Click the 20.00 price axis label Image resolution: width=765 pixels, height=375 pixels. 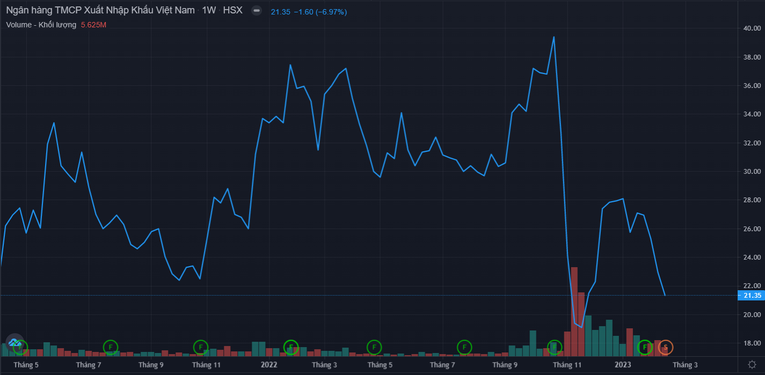pyautogui.click(x=753, y=315)
